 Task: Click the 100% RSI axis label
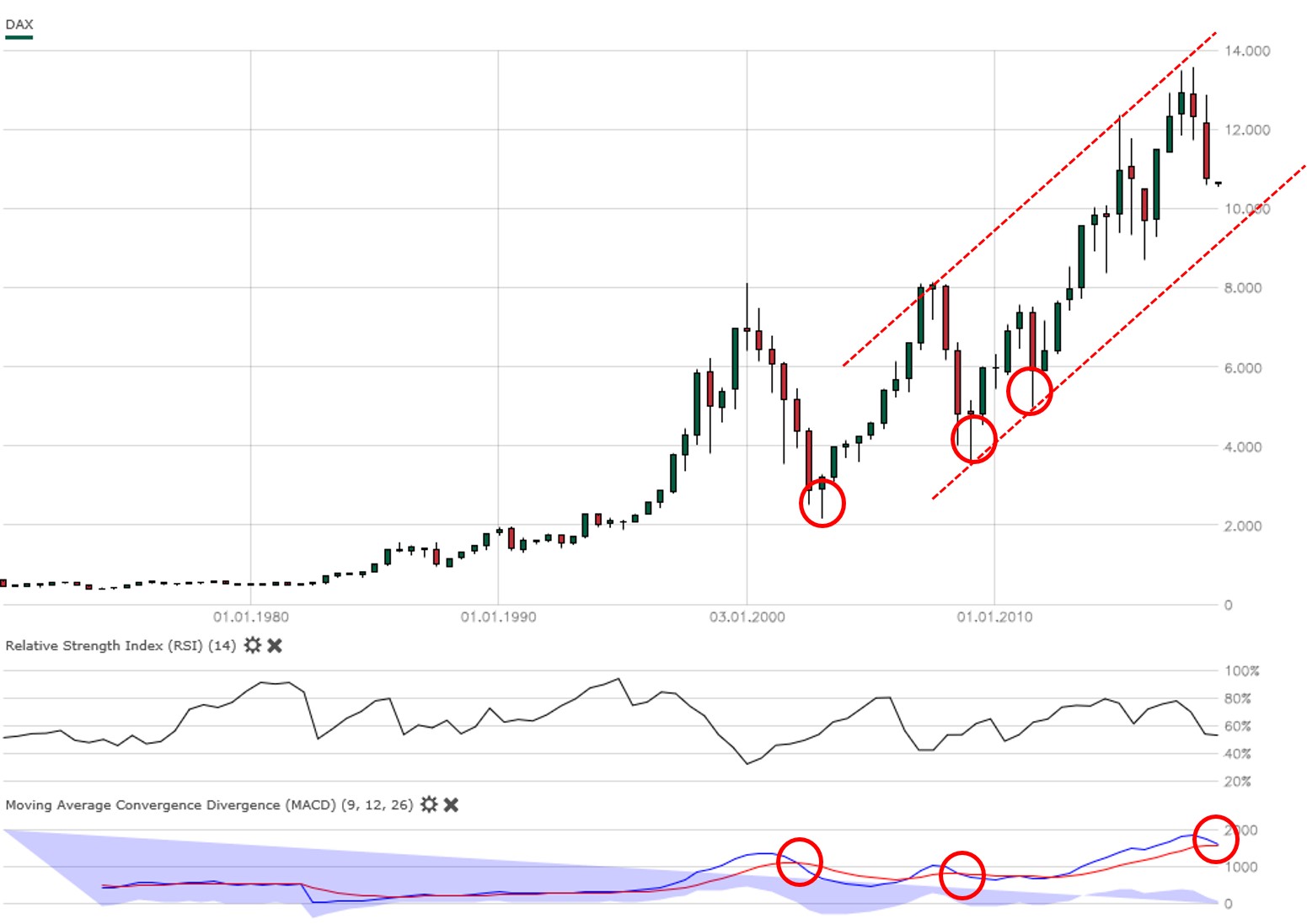pos(1242,671)
